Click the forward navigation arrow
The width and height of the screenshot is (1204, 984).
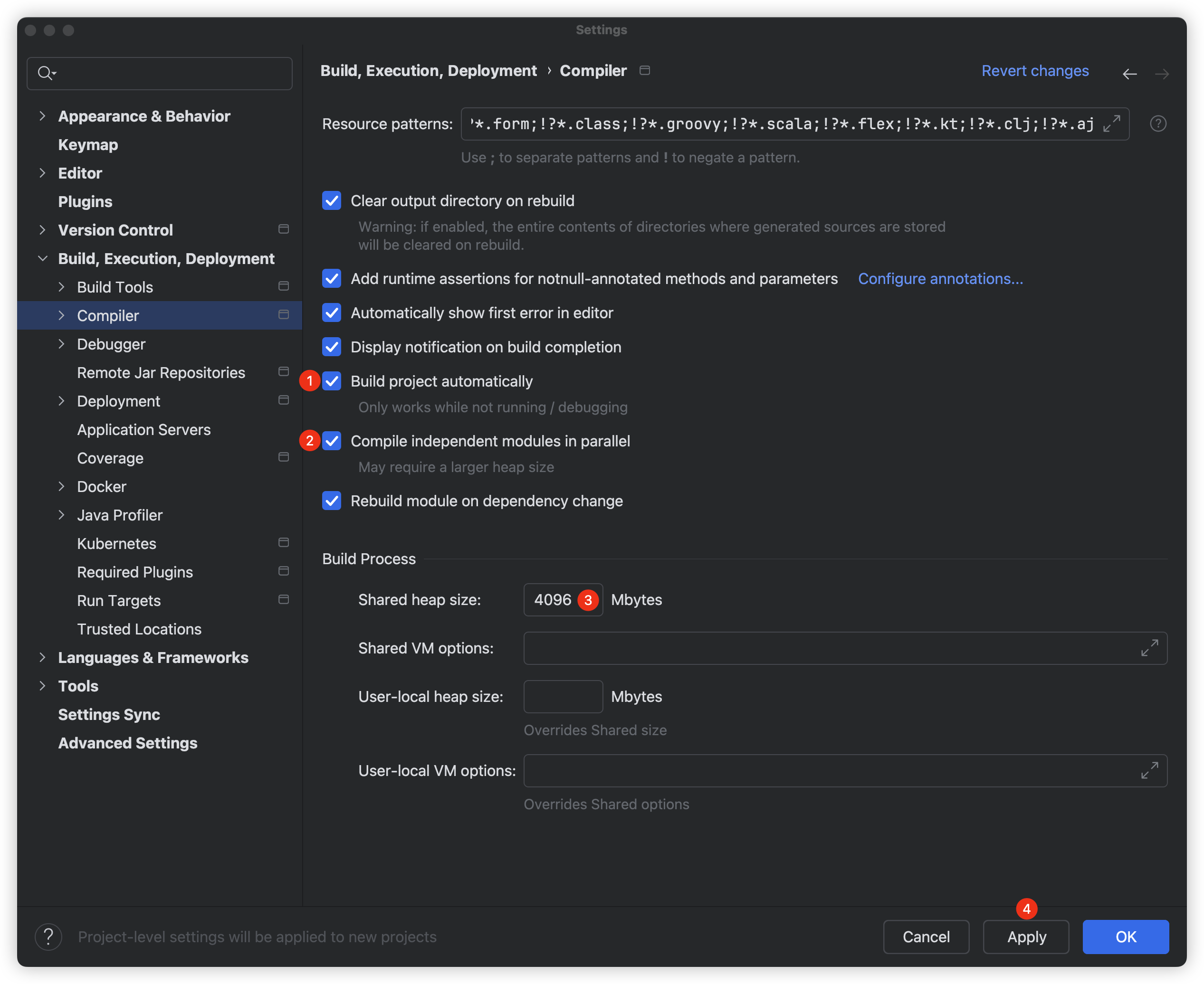click(x=1161, y=74)
